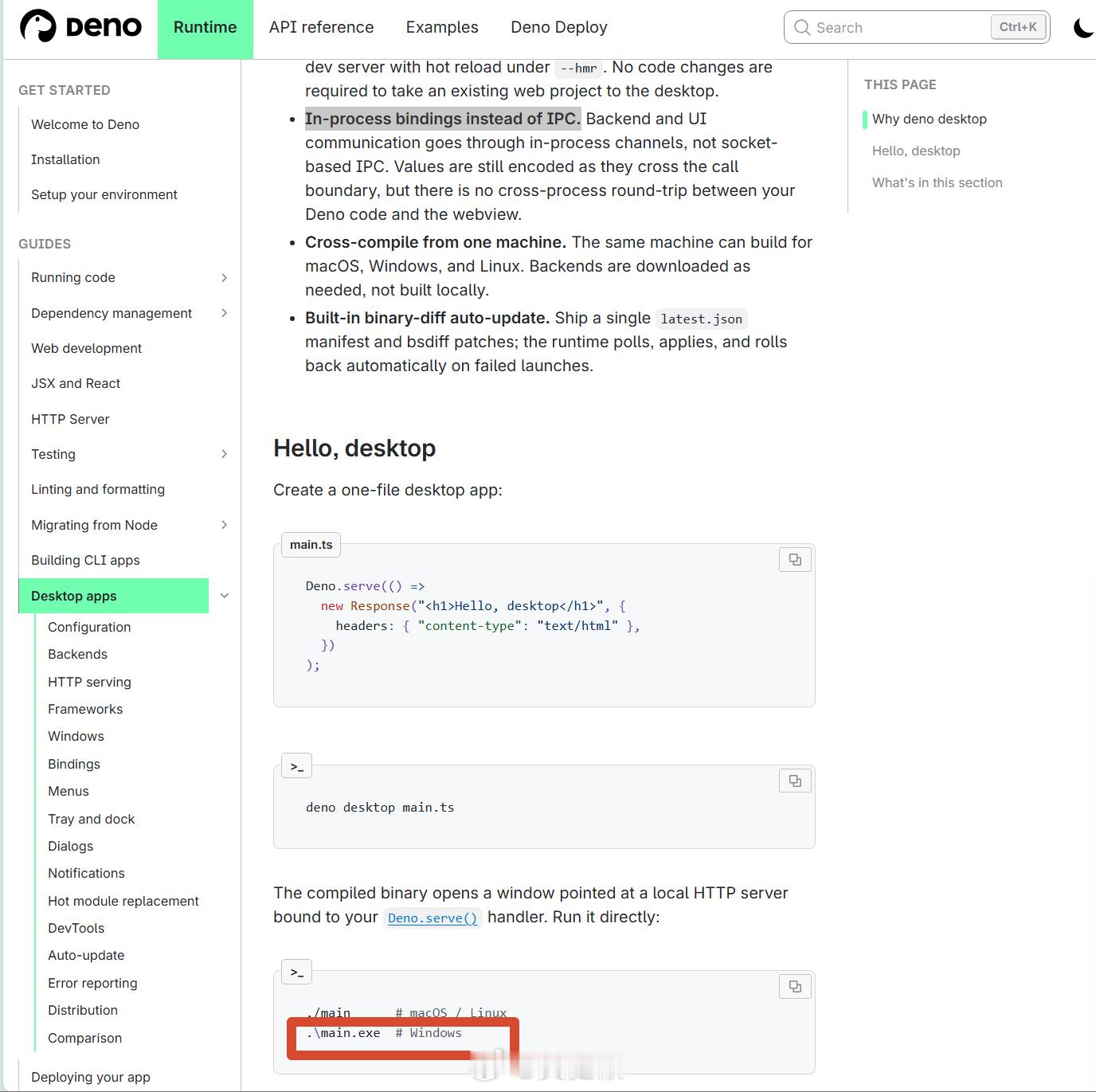Copy the main.ts code block
The image size is (1096, 1092).
[795, 560]
